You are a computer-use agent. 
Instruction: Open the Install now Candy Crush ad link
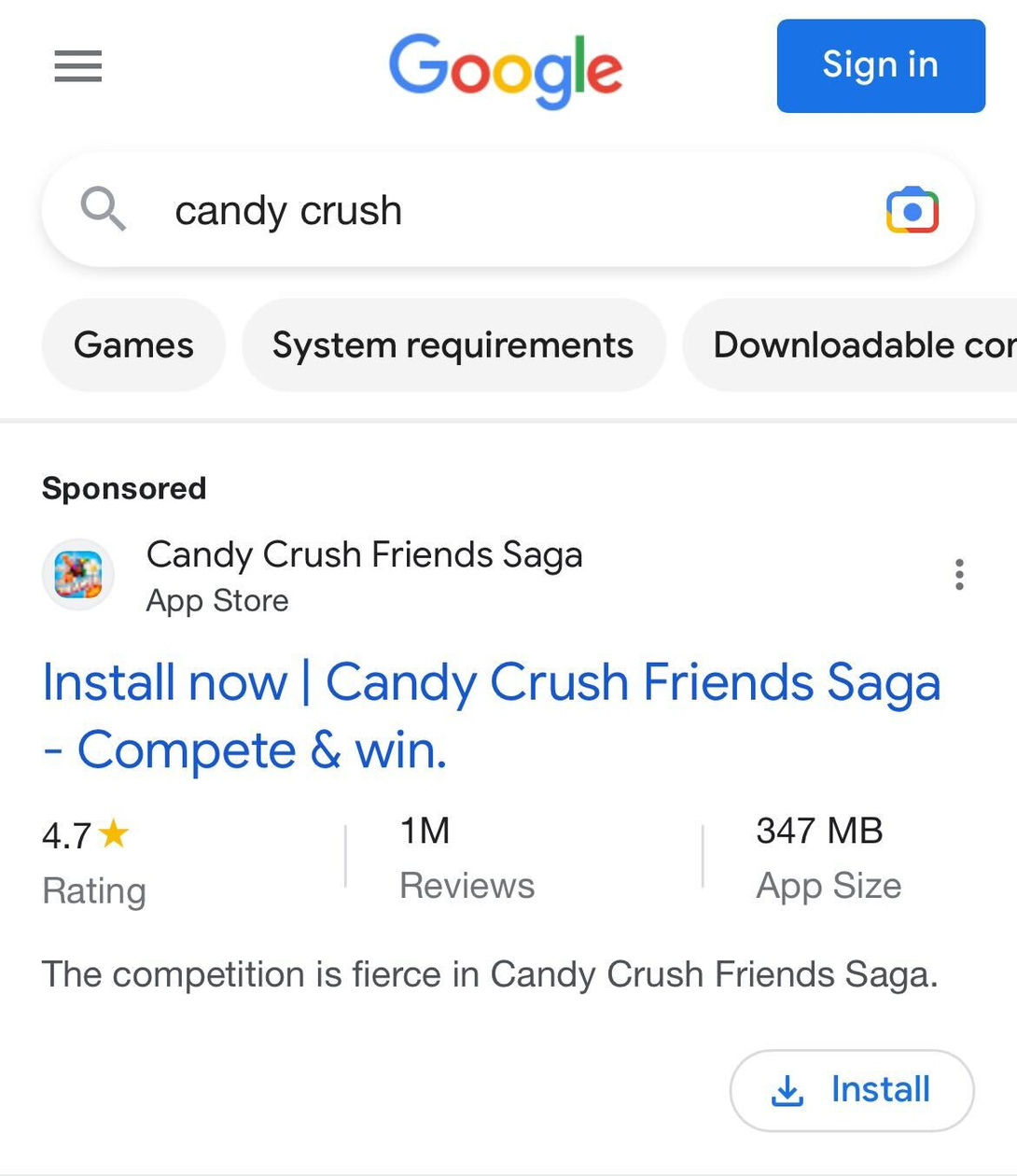click(492, 716)
